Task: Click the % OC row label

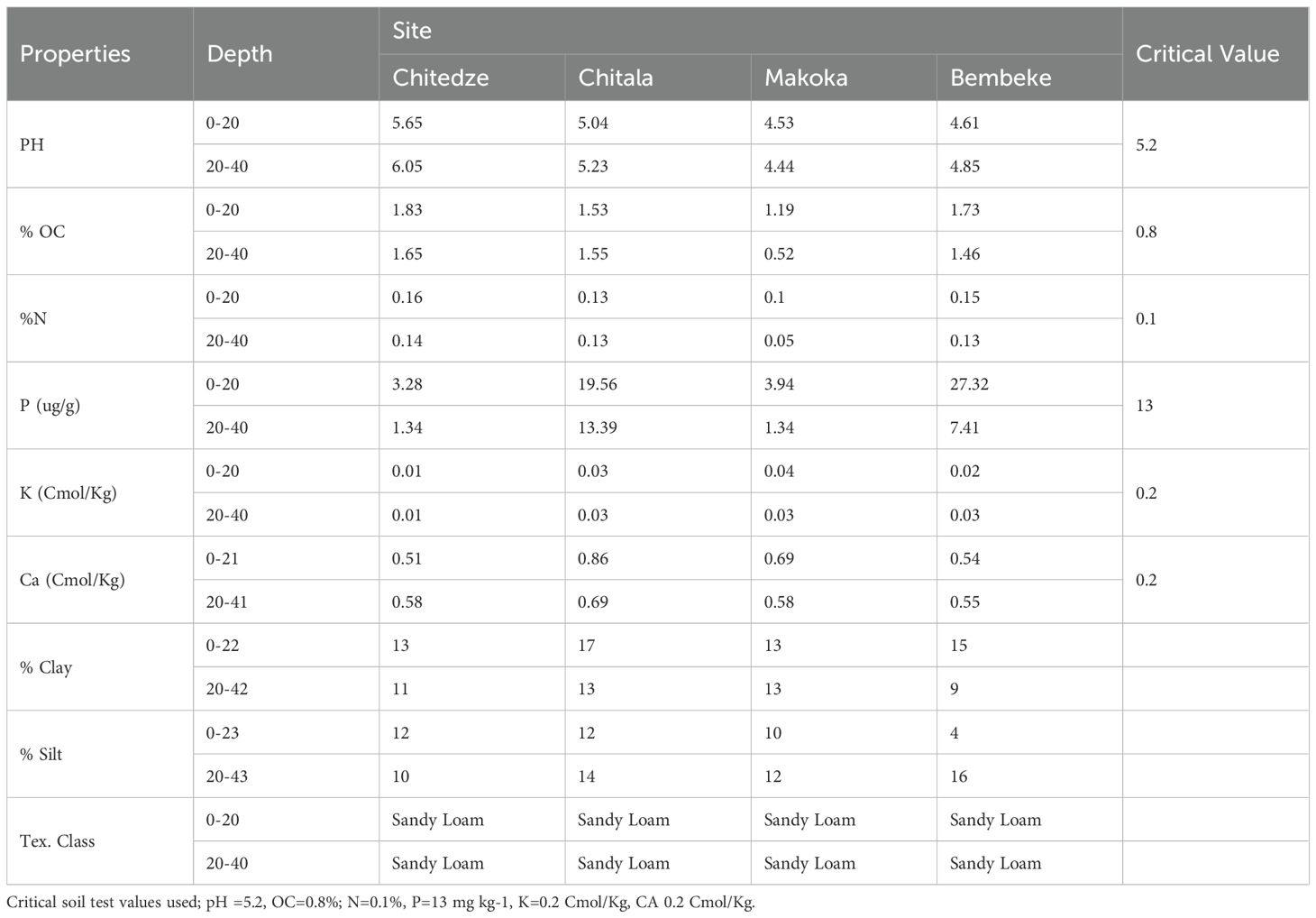Action: (42, 232)
